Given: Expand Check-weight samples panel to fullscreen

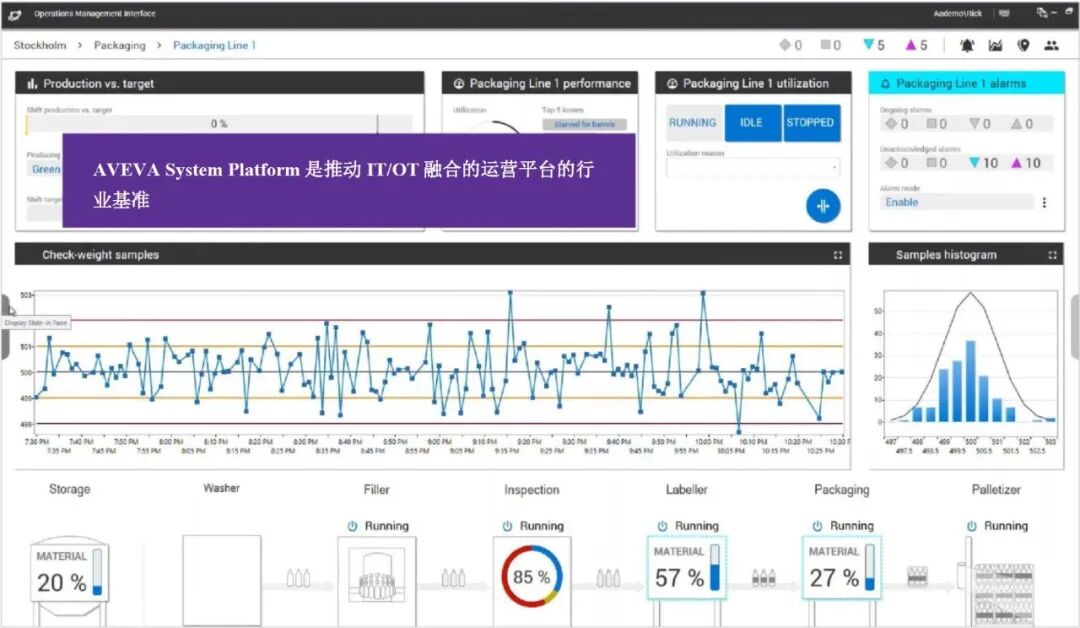Looking at the screenshot, I should 838,255.
